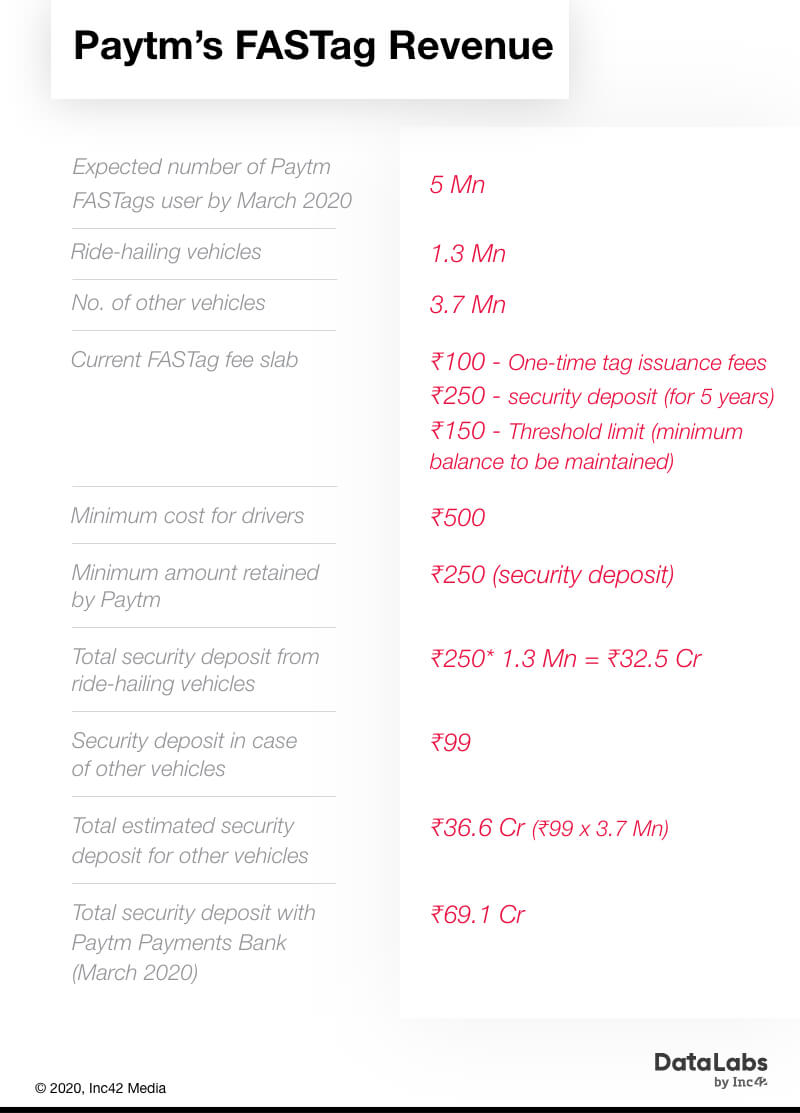The height and width of the screenshot is (1113, 800).
Task: Click the Minimum amount retained by Paytm label
Action: (194, 586)
